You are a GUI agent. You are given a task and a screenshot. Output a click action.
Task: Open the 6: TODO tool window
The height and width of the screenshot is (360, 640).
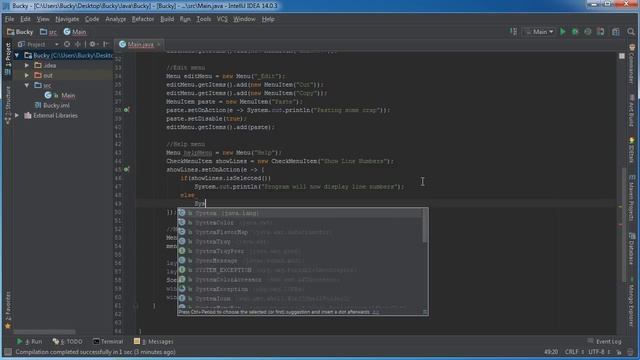click(x=67, y=342)
